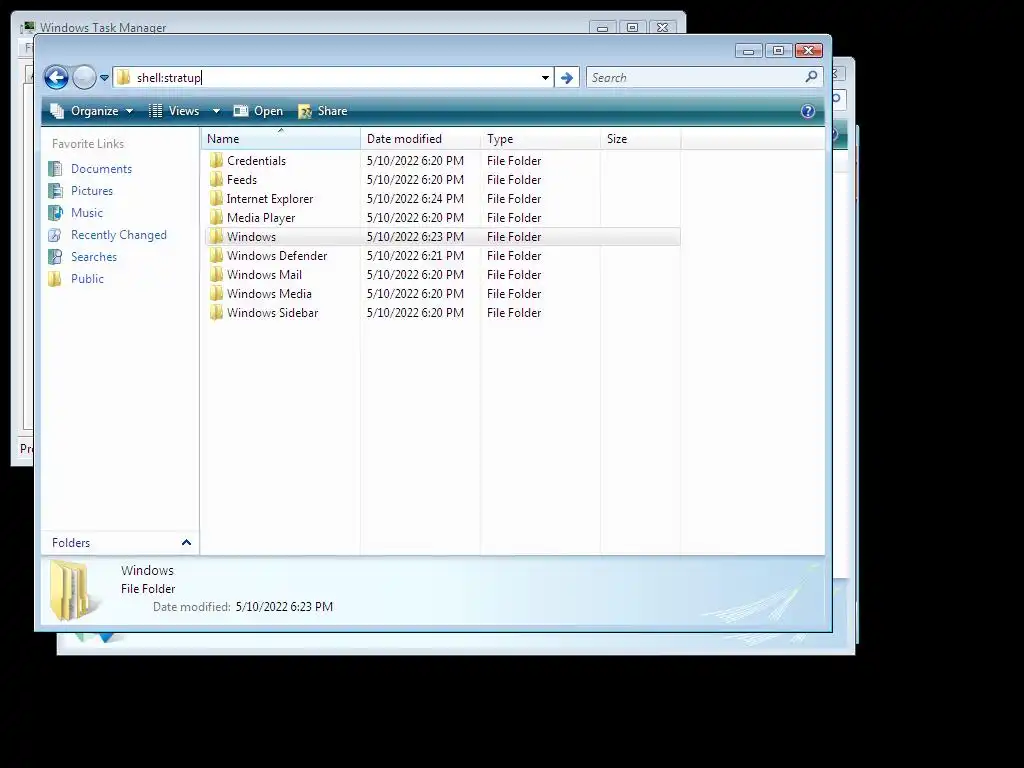Click the Views toolbar button
Viewport: 1024px width, 768px height.
174,111
